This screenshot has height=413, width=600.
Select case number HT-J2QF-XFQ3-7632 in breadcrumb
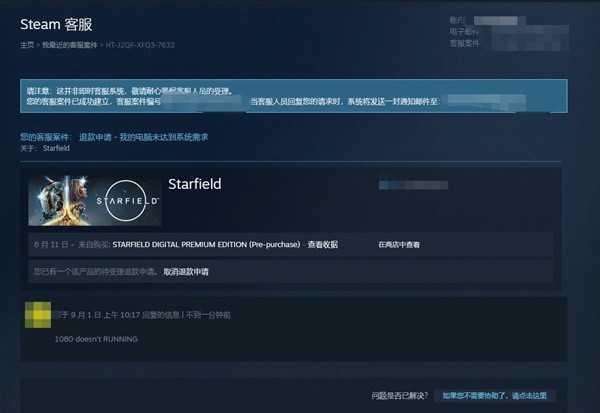click(140, 45)
